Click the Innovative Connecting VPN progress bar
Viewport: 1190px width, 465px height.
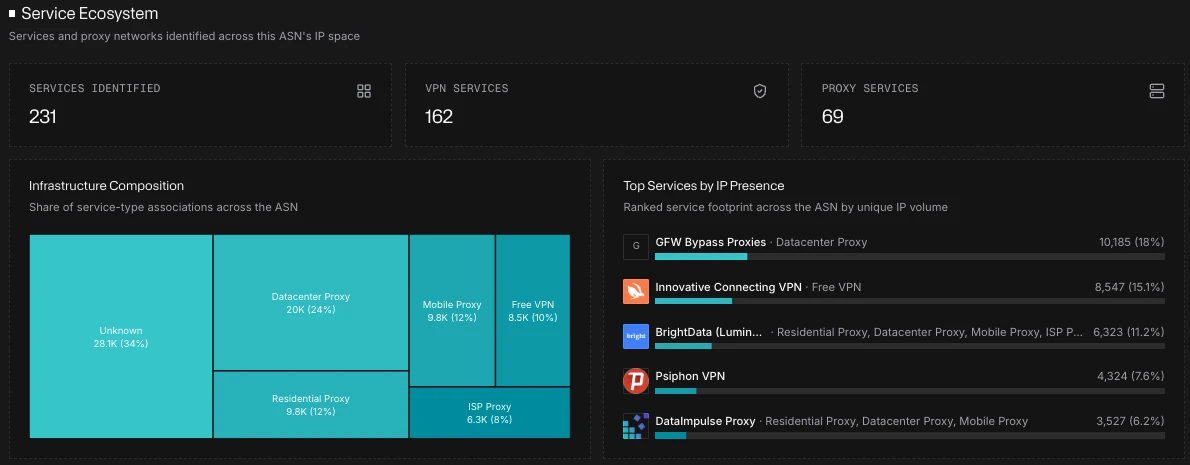909,302
